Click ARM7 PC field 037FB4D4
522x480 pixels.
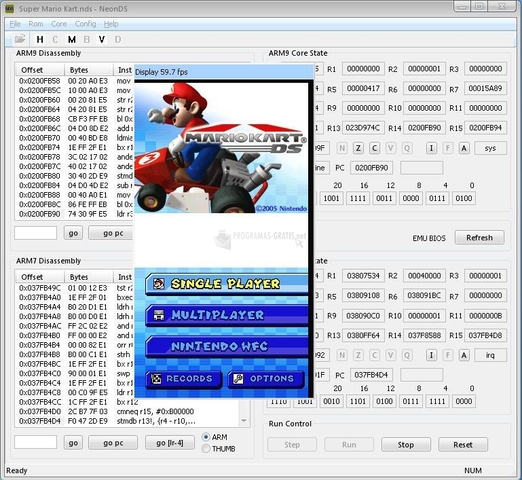pyautogui.click(x=371, y=375)
